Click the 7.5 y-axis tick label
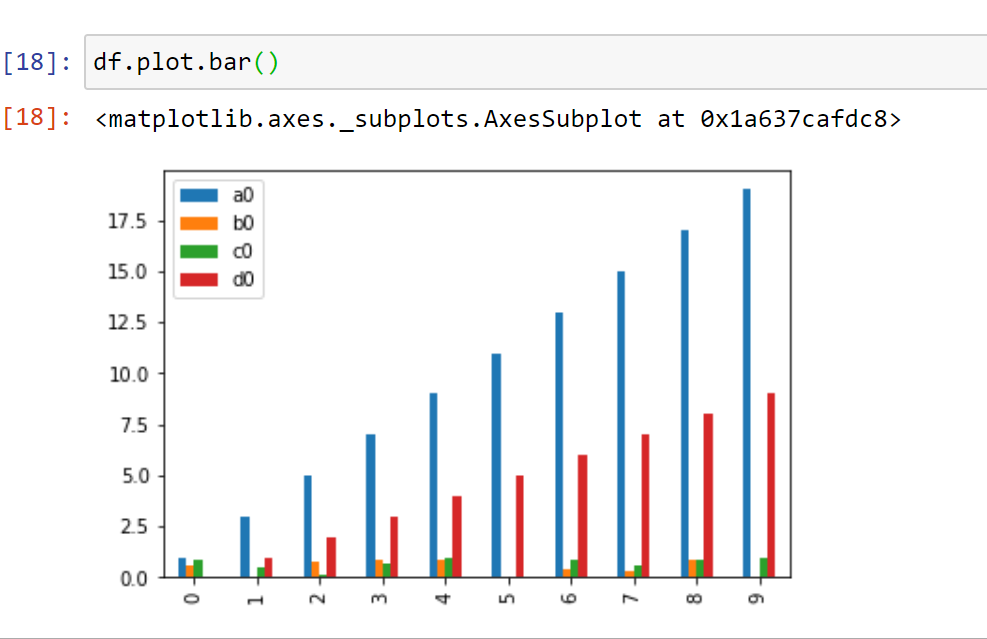987x639 pixels. tap(133, 425)
